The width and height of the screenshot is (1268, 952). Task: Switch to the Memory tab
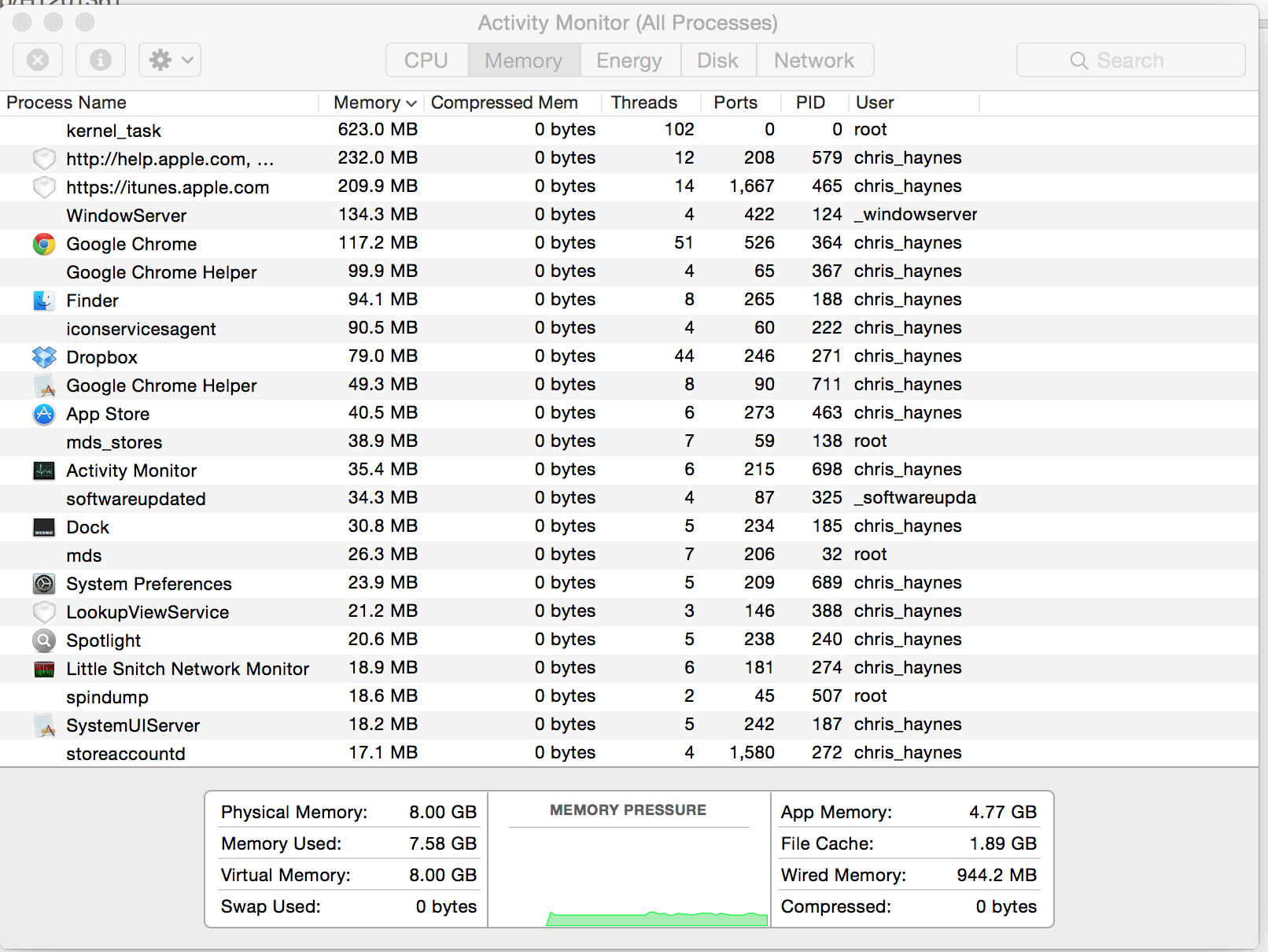click(x=524, y=60)
